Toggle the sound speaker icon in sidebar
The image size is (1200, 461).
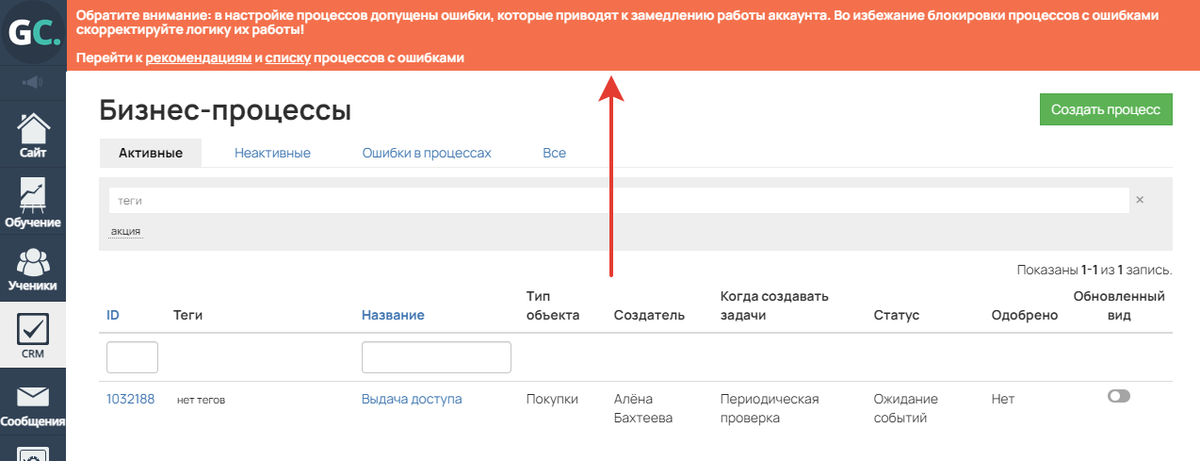(x=32, y=81)
